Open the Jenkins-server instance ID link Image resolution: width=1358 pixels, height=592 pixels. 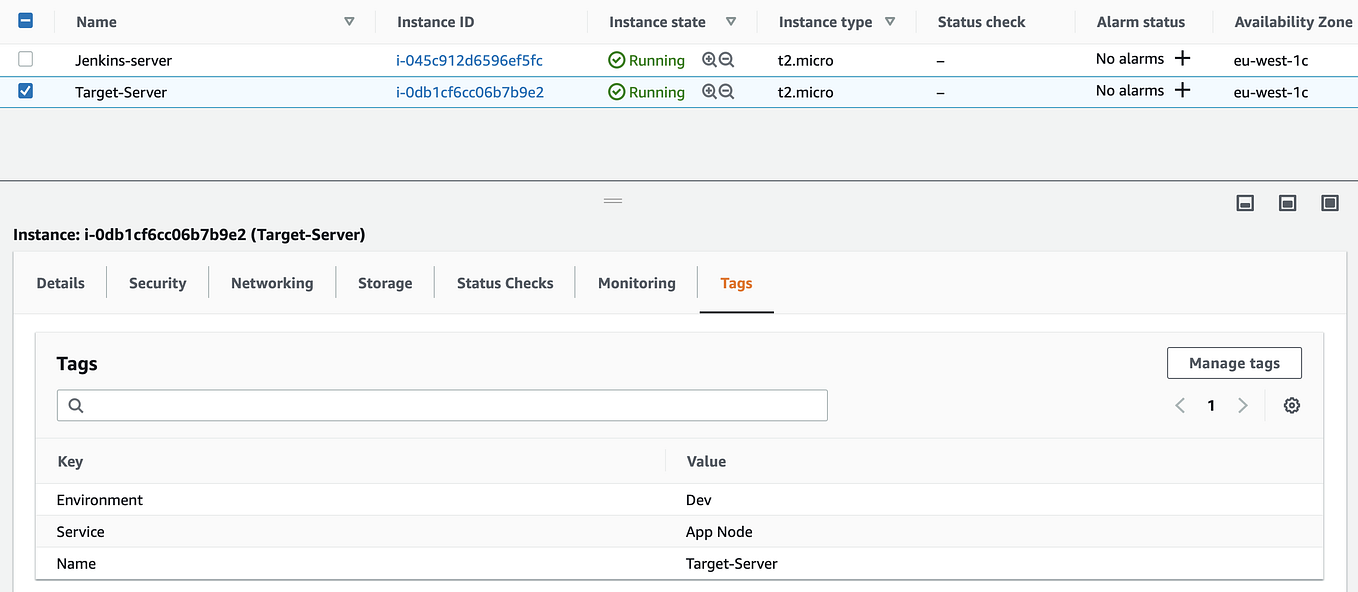[x=469, y=60]
